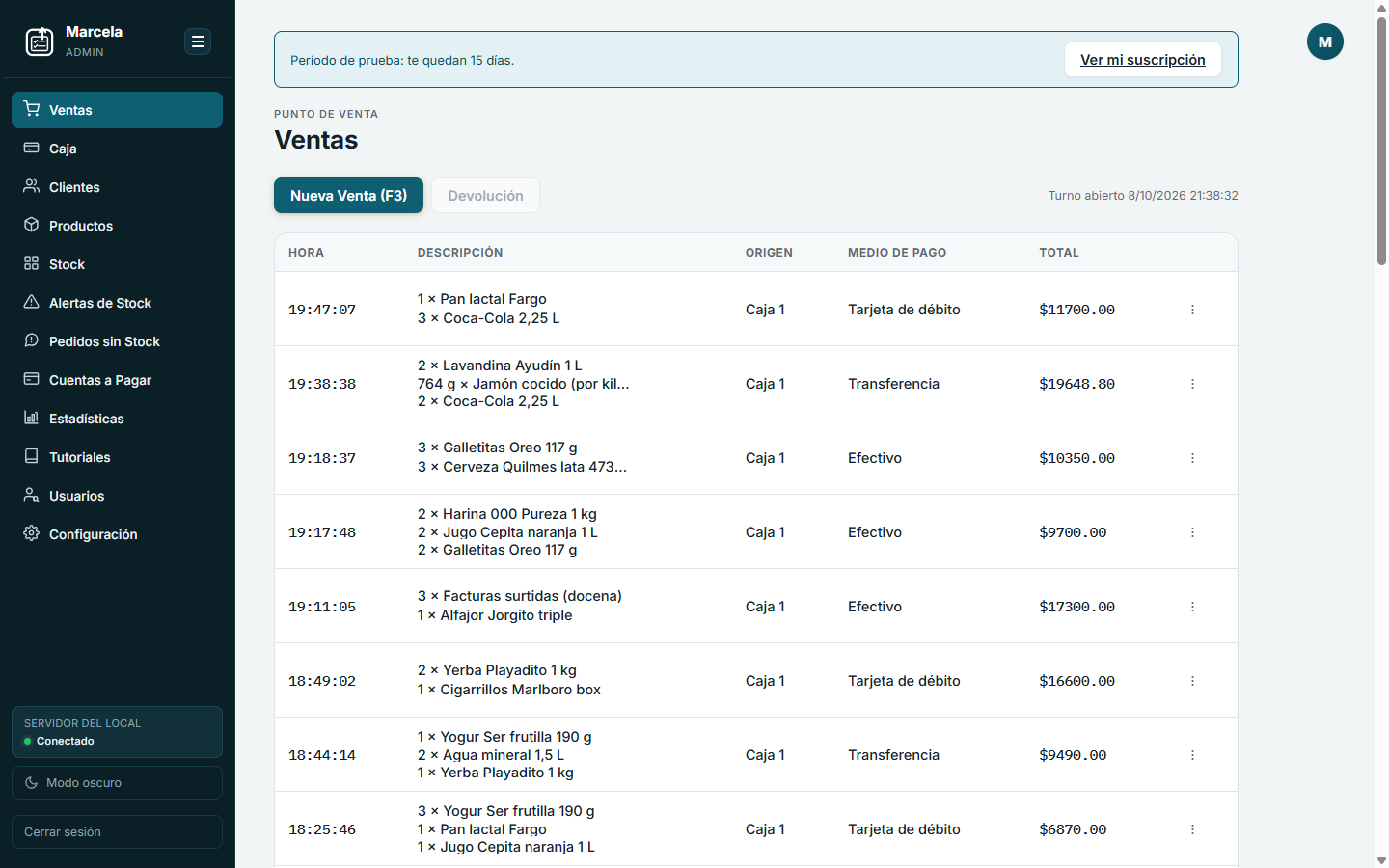The image size is (1389, 868).
Task: Open Ver mi suscripción link
Action: (1143, 60)
